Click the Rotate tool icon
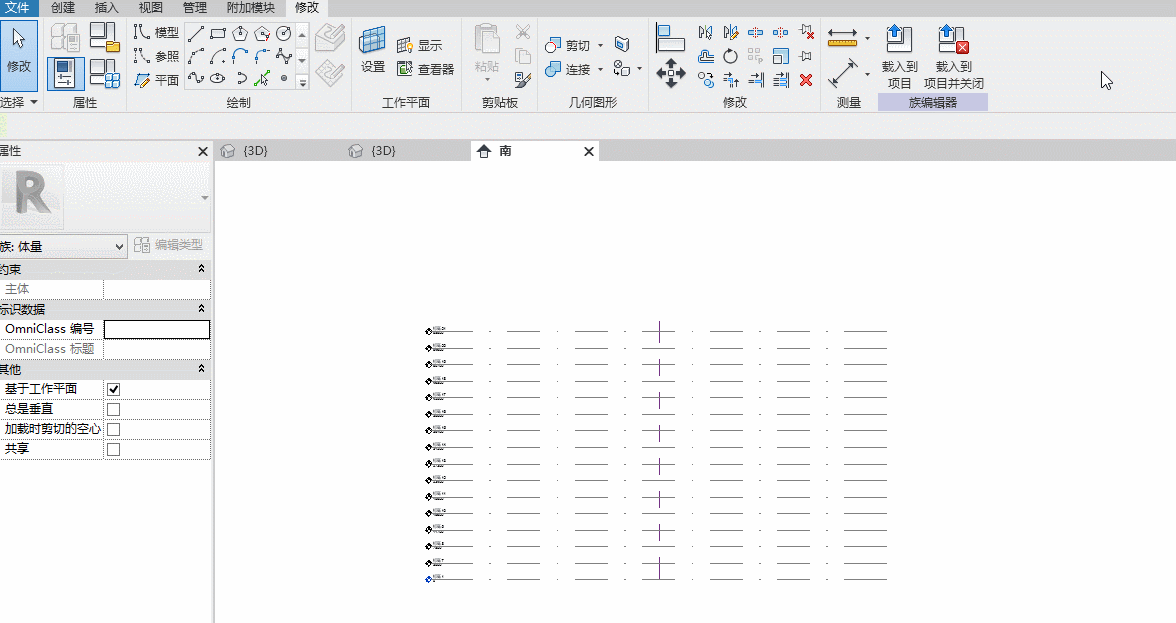This screenshot has width=1176, height=623. pyautogui.click(x=730, y=56)
